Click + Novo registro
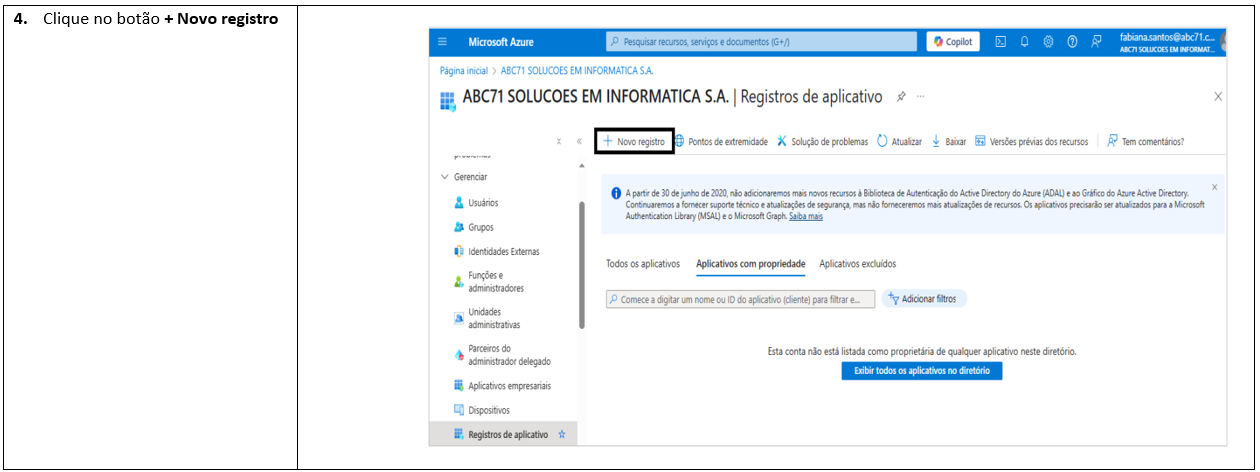This screenshot has width=1260, height=472. click(634, 142)
